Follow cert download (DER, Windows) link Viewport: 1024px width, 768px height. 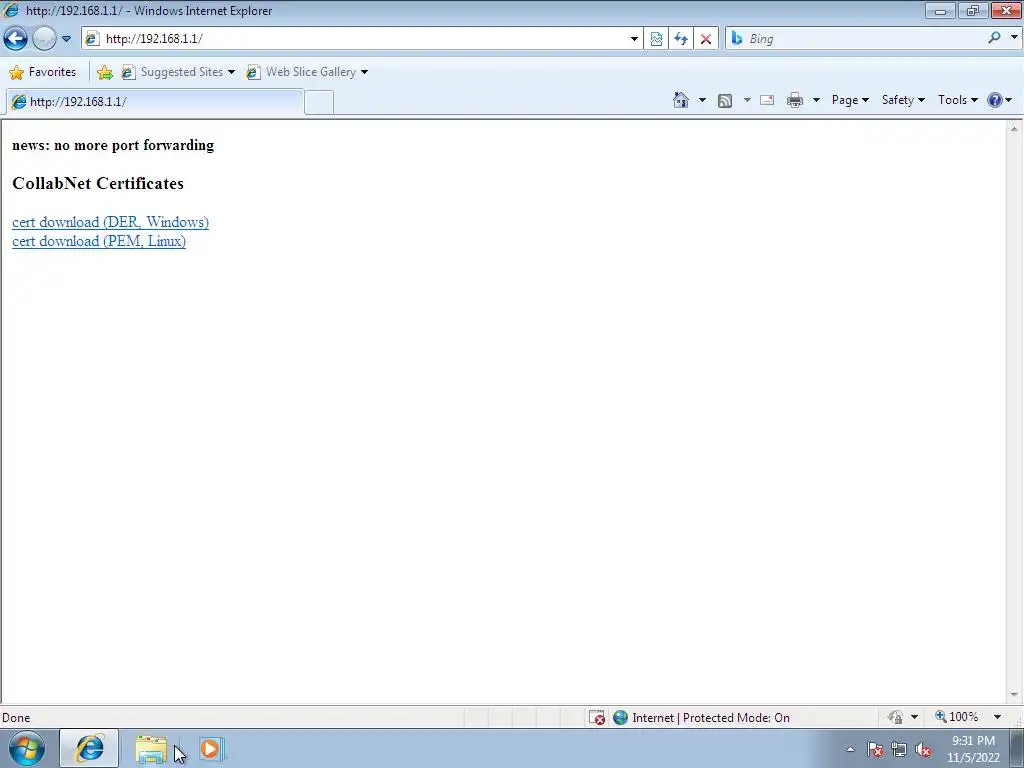click(110, 222)
